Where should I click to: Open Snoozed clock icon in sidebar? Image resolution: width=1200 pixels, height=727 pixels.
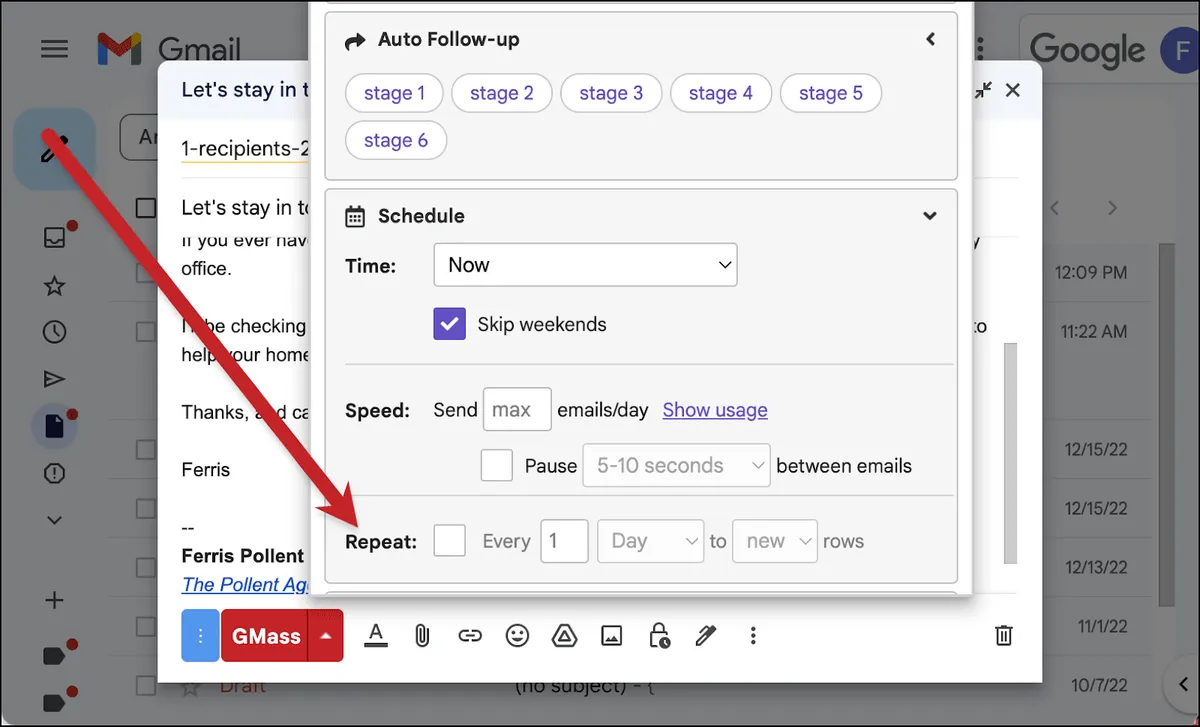(55, 332)
